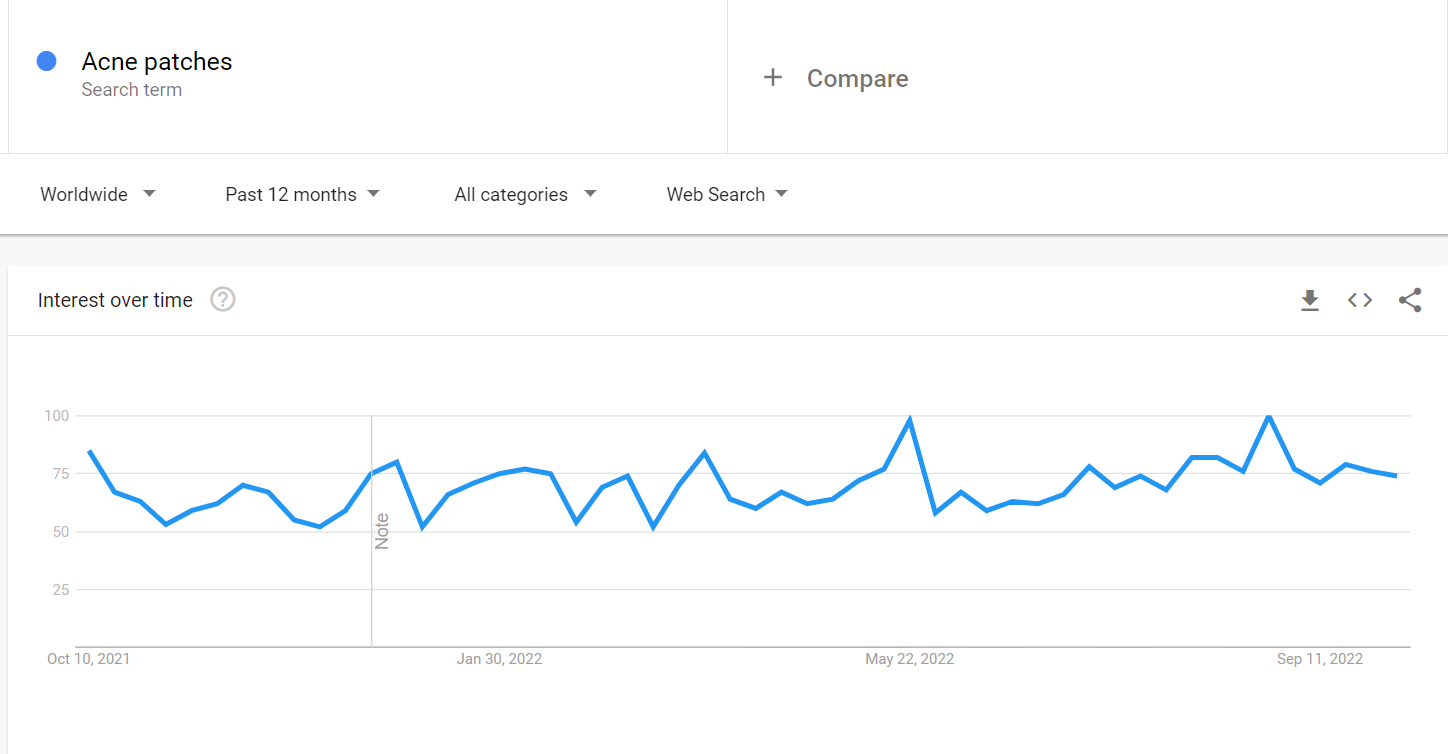Change the Web Search type dropdown

tap(727, 194)
